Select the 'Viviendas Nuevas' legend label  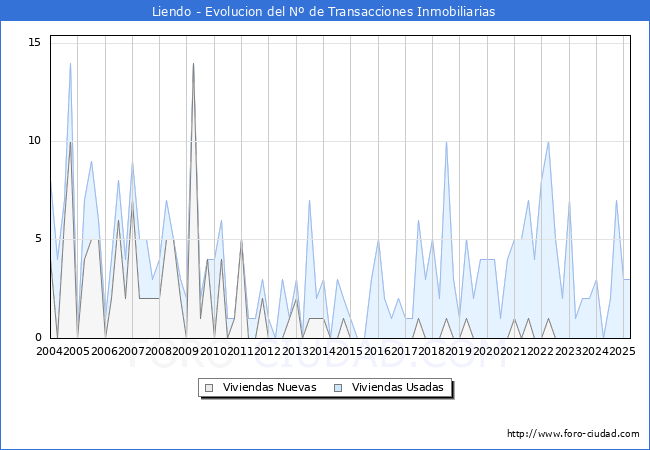point(269,387)
